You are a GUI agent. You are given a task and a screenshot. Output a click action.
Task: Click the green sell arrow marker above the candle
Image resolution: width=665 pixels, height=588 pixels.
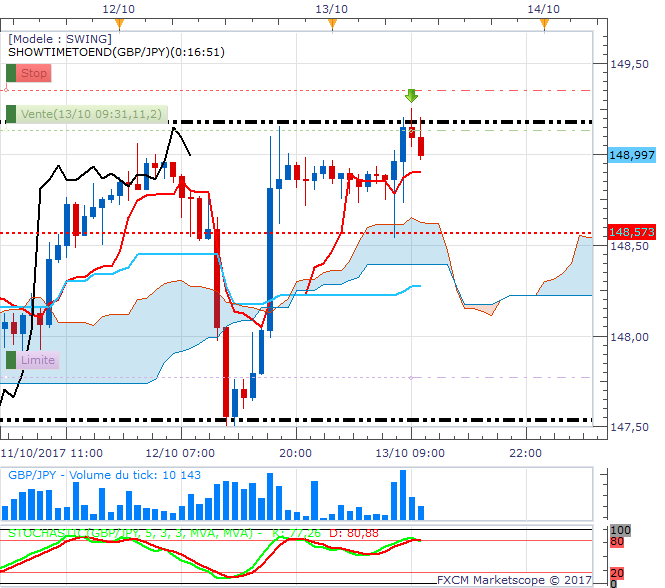point(411,96)
